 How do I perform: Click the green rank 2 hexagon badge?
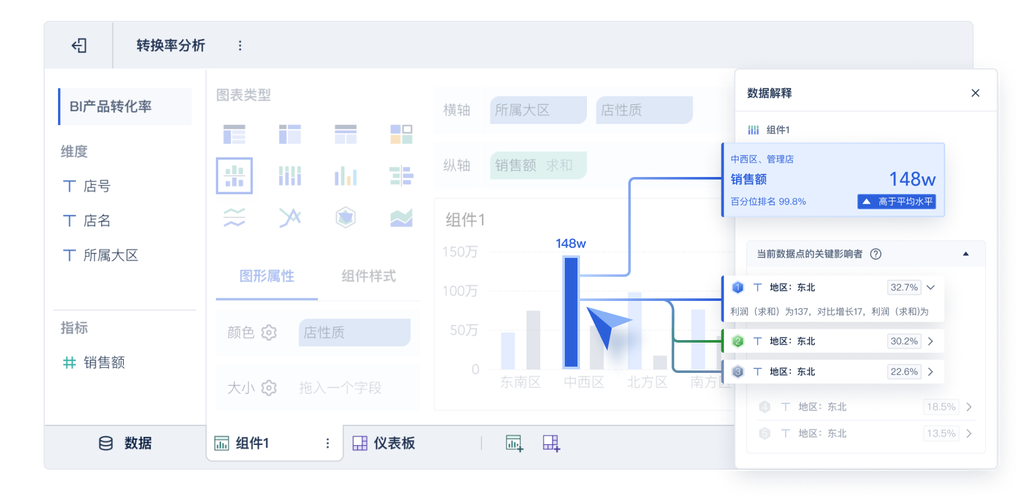point(738,341)
